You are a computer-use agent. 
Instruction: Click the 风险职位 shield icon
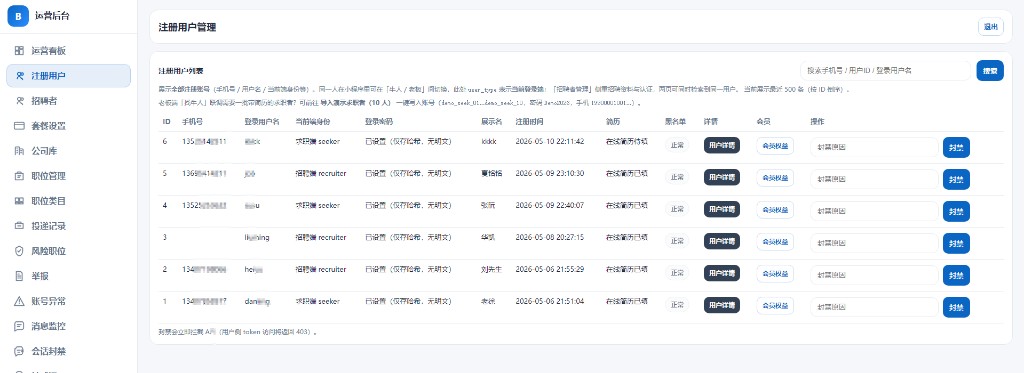[x=20, y=251]
